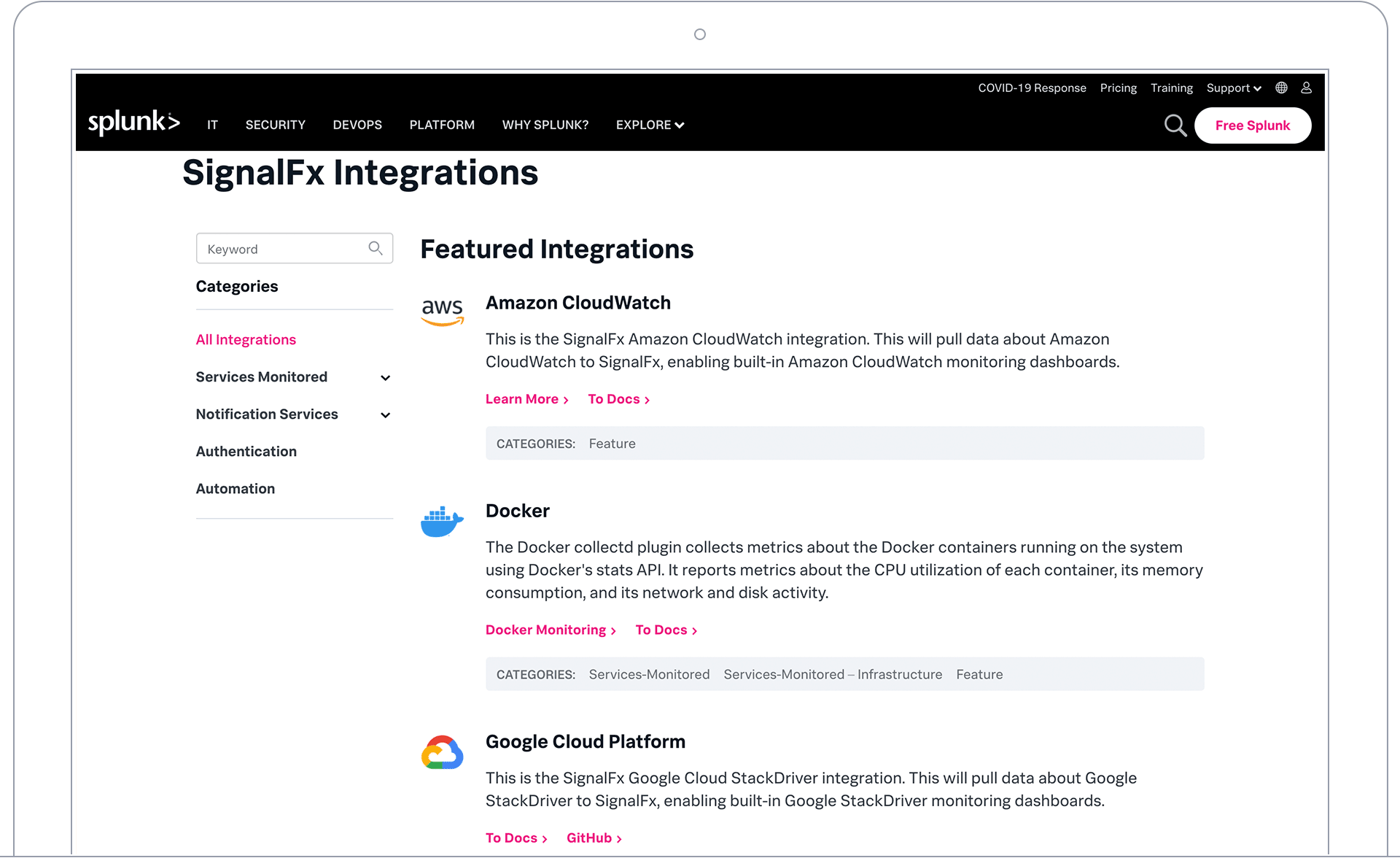Expand Services Monitored category
The height and width of the screenshot is (858, 1400).
[x=385, y=378]
